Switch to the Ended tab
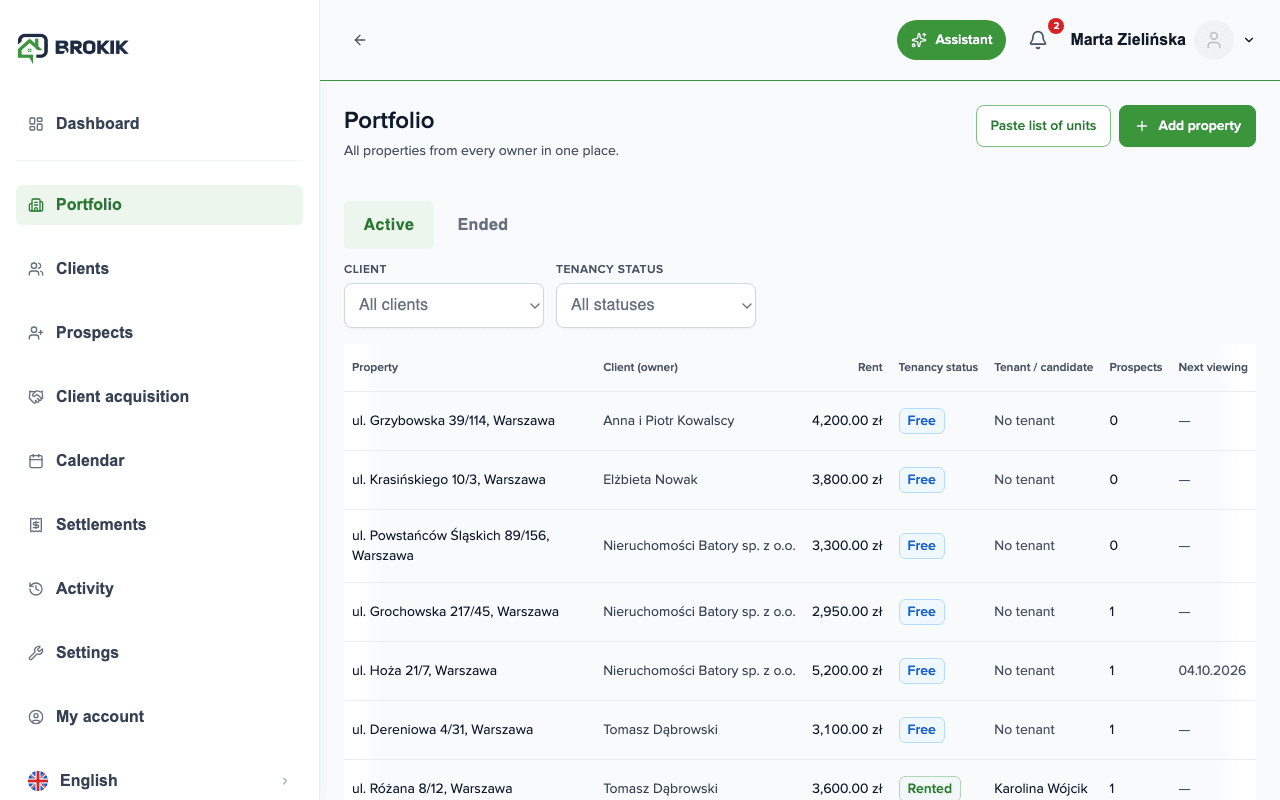1280x800 pixels. tap(483, 225)
